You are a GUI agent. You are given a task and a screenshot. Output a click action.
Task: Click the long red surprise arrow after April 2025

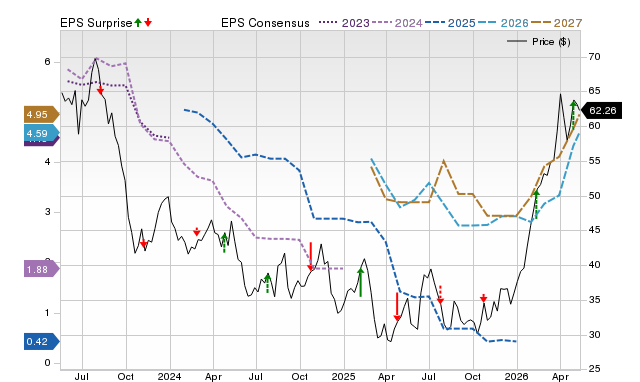397,306
